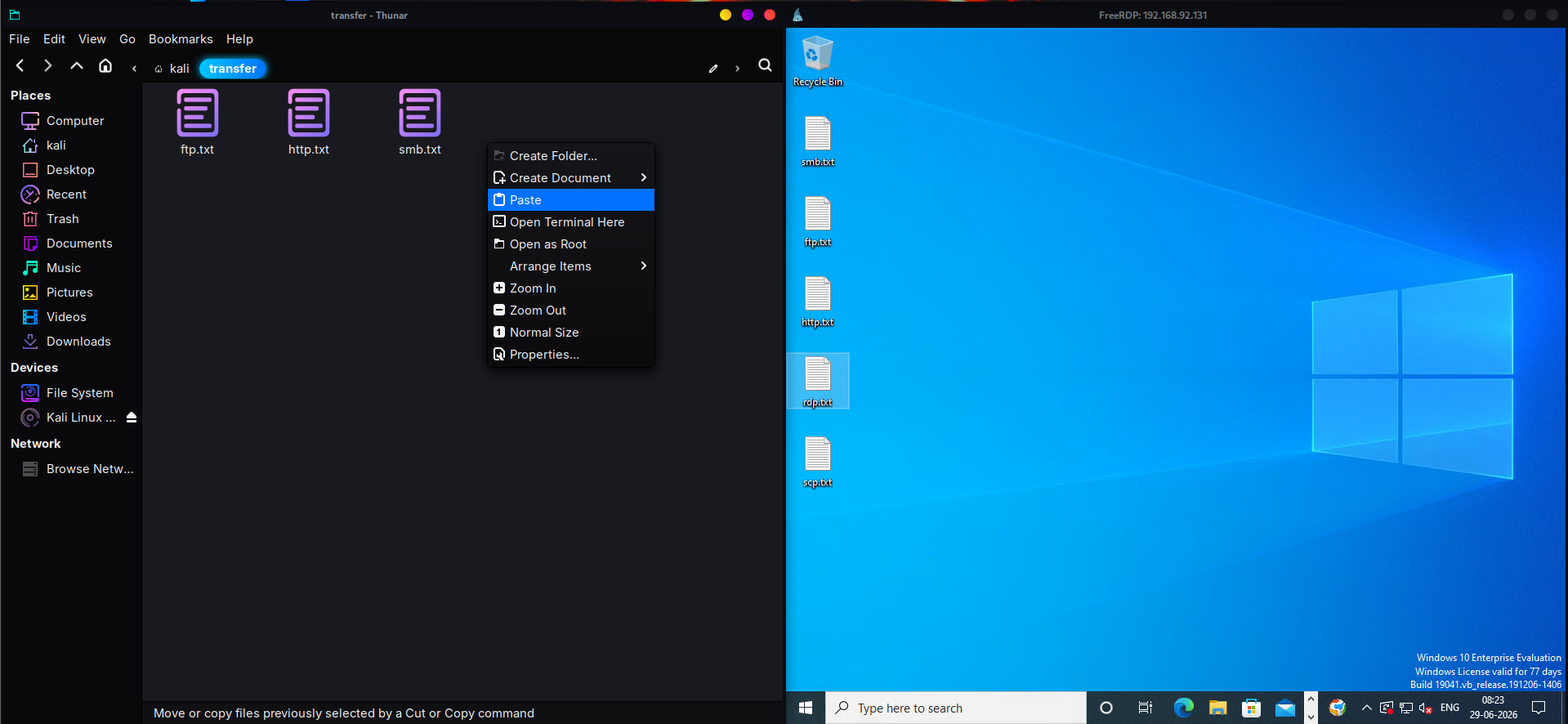Click ENG language indicator in tray
This screenshot has height=724, width=1568.
pyautogui.click(x=1450, y=708)
